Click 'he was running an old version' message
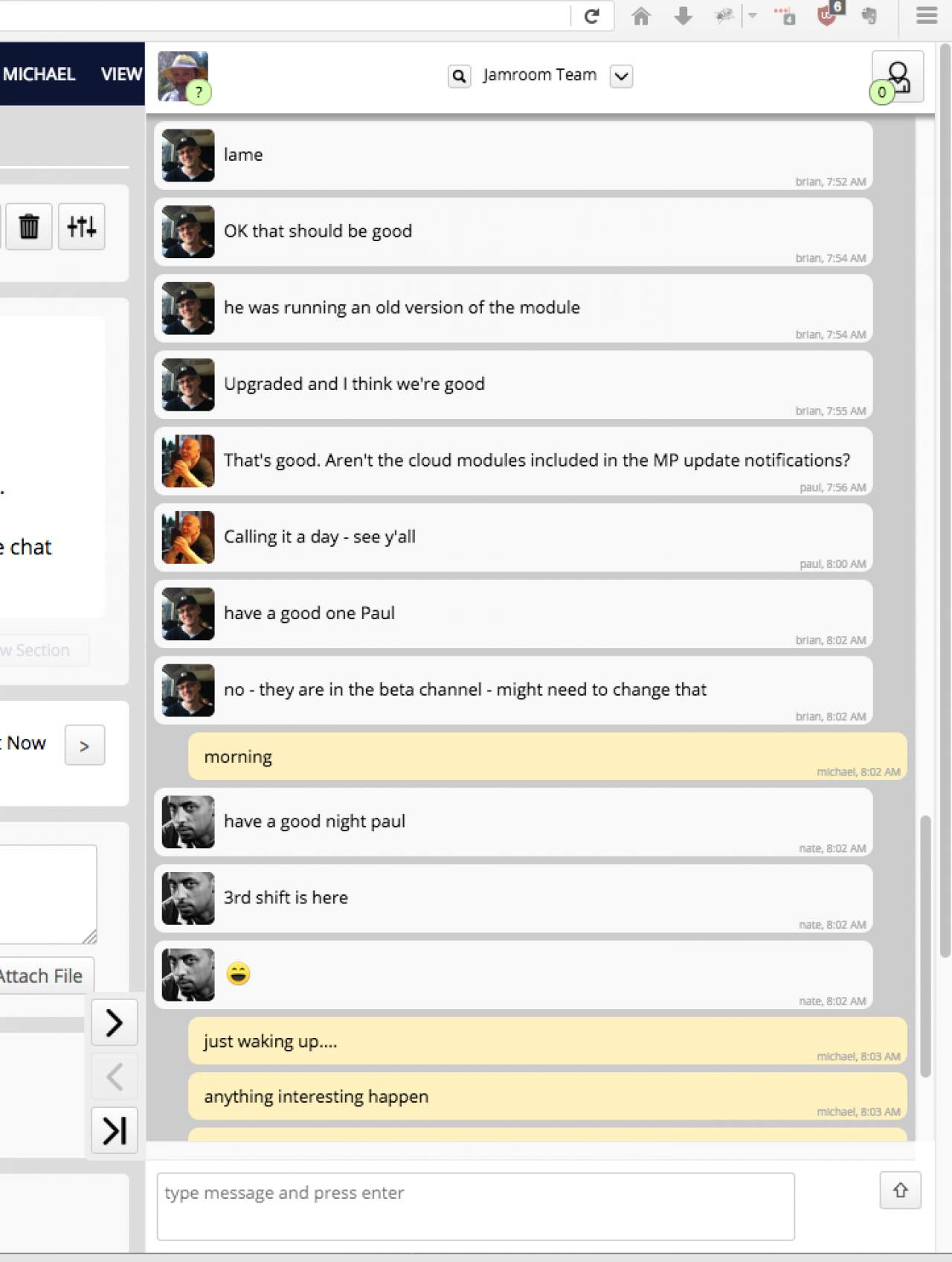The width and height of the screenshot is (952, 1262). [x=513, y=309]
